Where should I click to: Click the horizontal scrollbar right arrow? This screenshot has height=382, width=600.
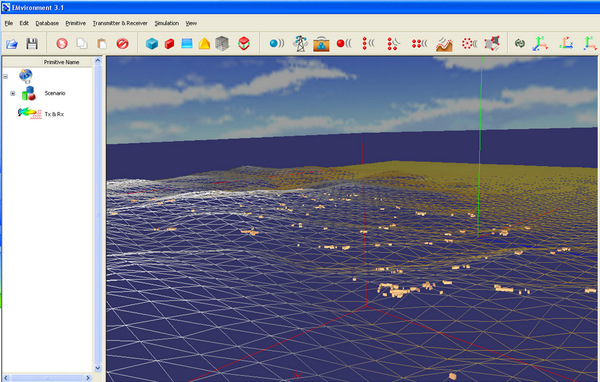point(88,378)
